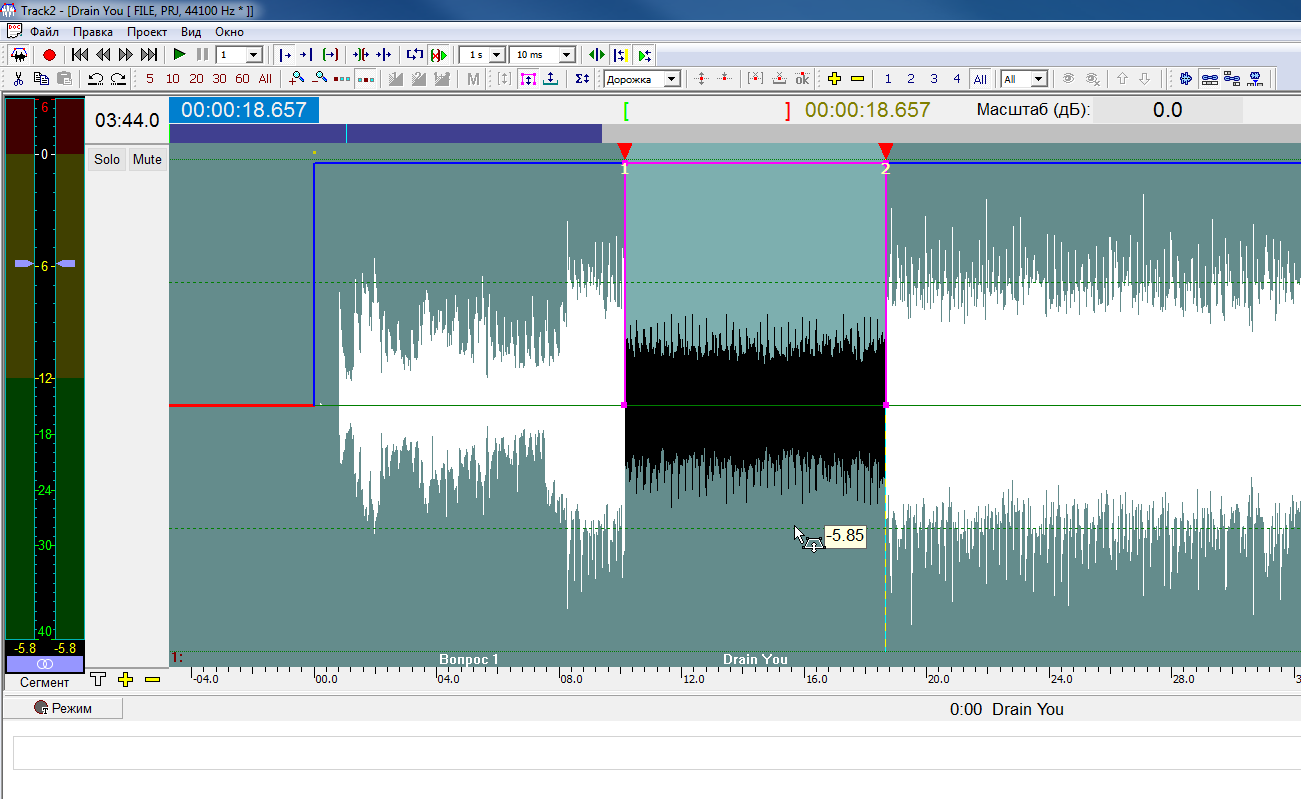
Task: Click the fast-forward double-arrow button
Action: [x=126, y=55]
